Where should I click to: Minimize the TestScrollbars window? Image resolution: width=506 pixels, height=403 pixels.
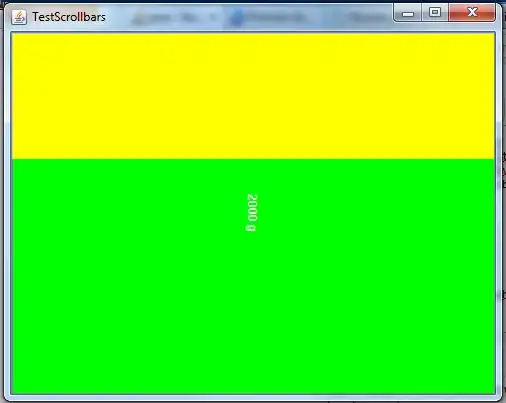(408, 13)
